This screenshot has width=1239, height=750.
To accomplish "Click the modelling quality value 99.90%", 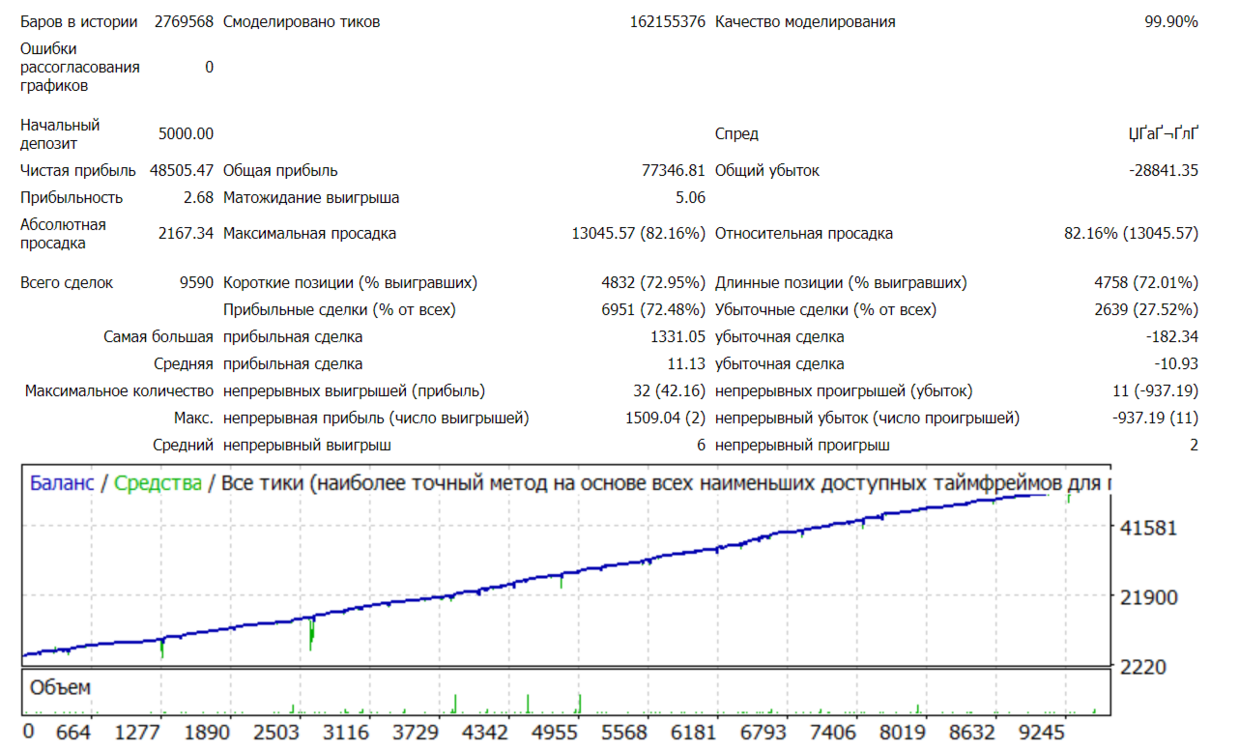I will pos(1171,22).
